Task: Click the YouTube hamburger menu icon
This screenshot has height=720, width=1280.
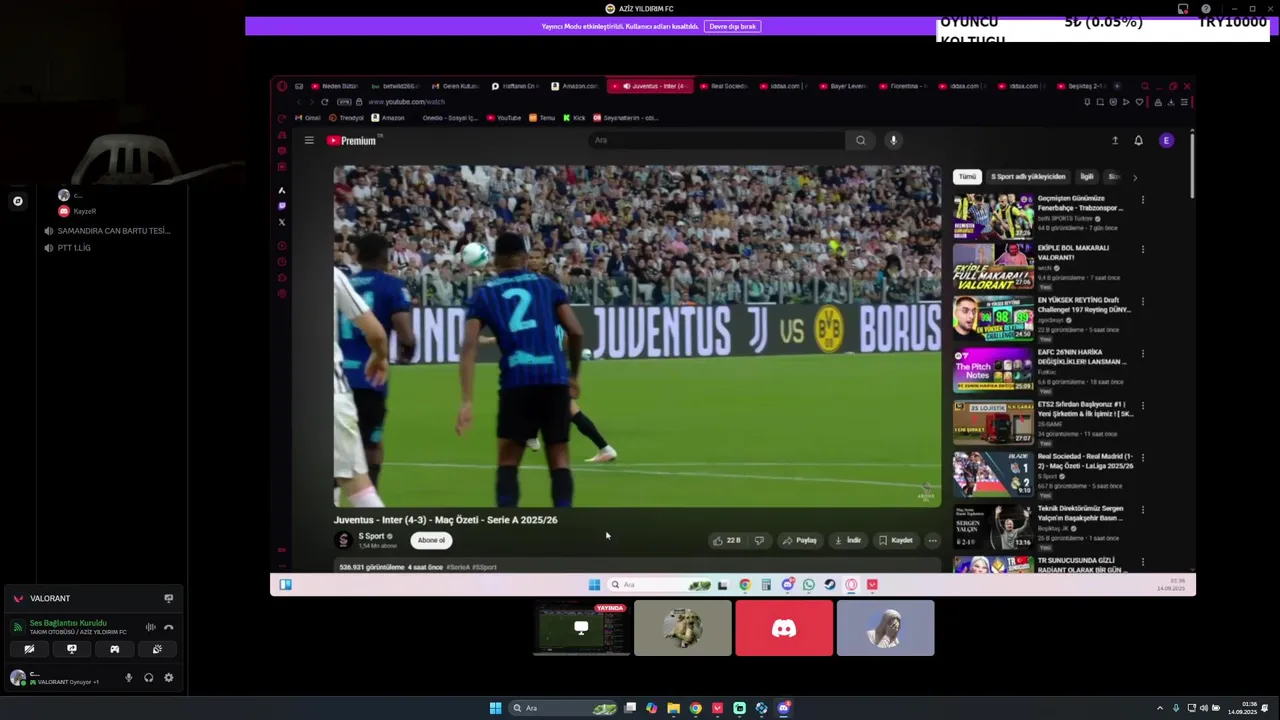Action: [x=309, y=141]
